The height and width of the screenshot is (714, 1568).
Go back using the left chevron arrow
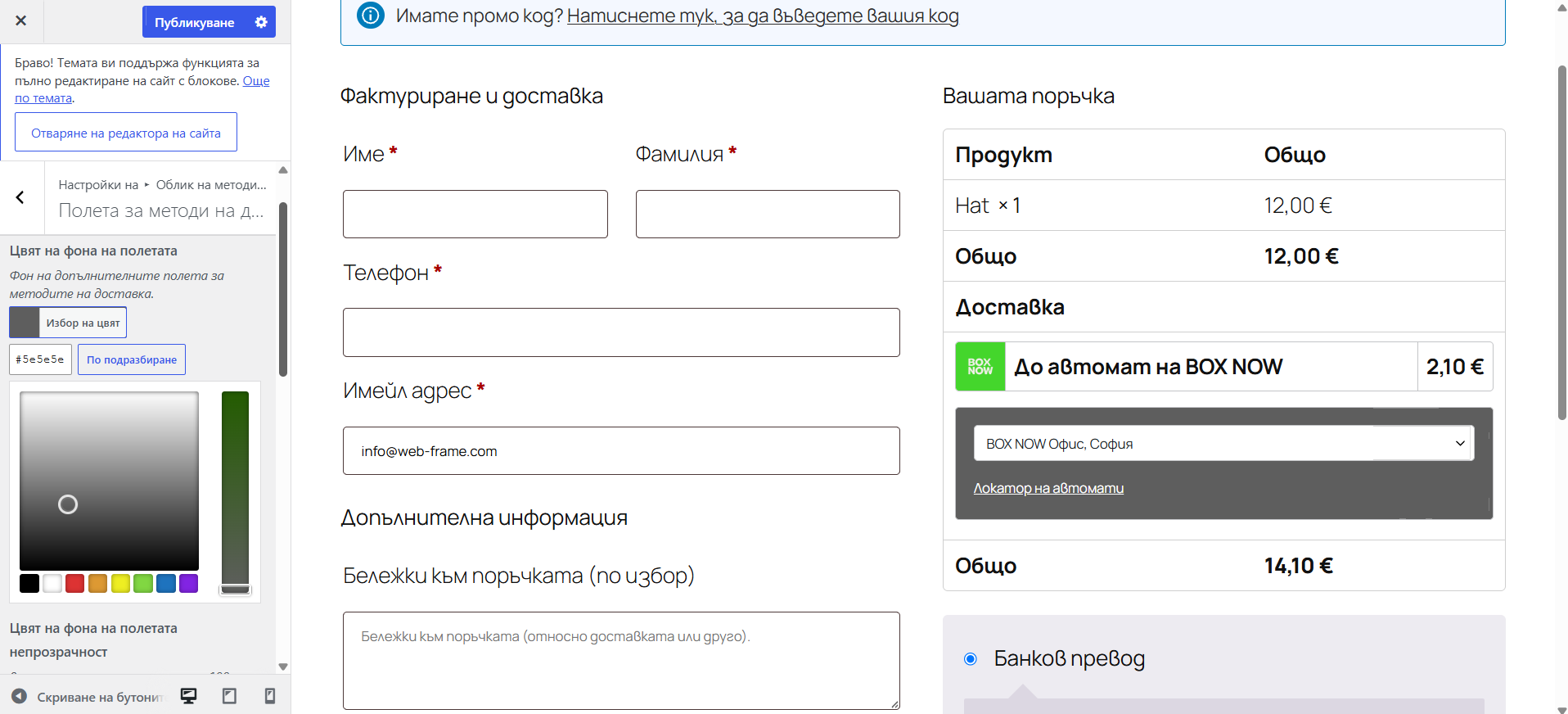(x=20, y=197)
